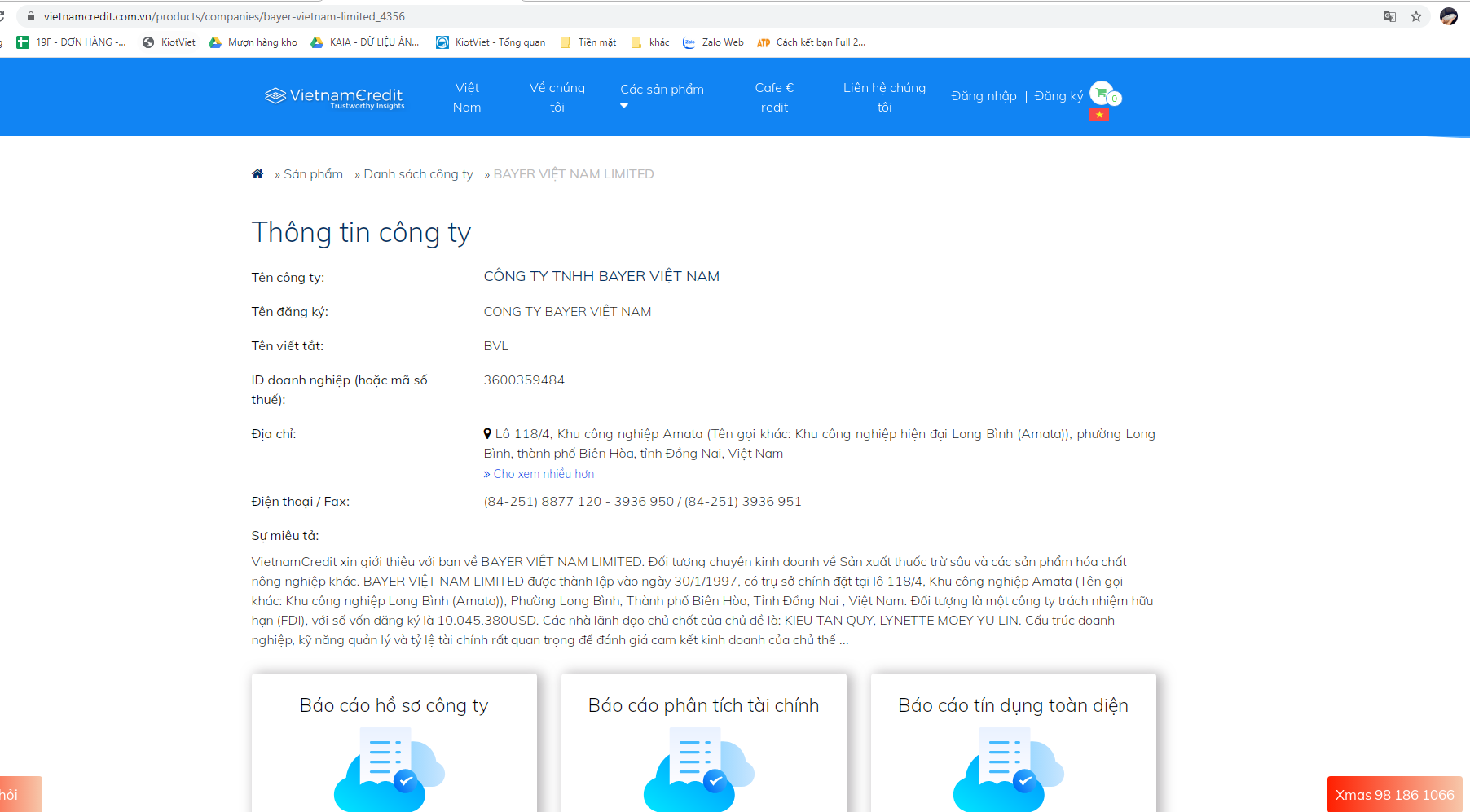Click the VietnamCredit logo
1470x812 pixels.
click(x=335, y=98)
